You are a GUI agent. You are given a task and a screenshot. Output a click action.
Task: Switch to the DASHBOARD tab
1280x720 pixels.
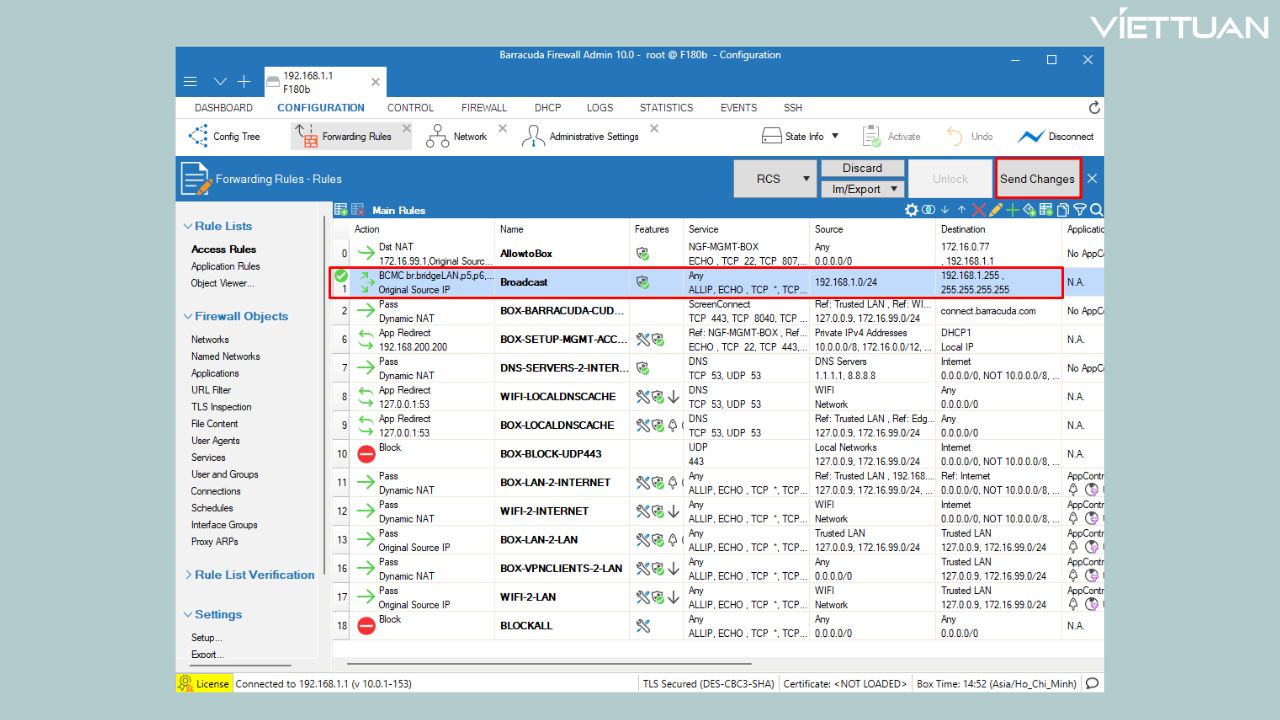click(x=223, y=108)
